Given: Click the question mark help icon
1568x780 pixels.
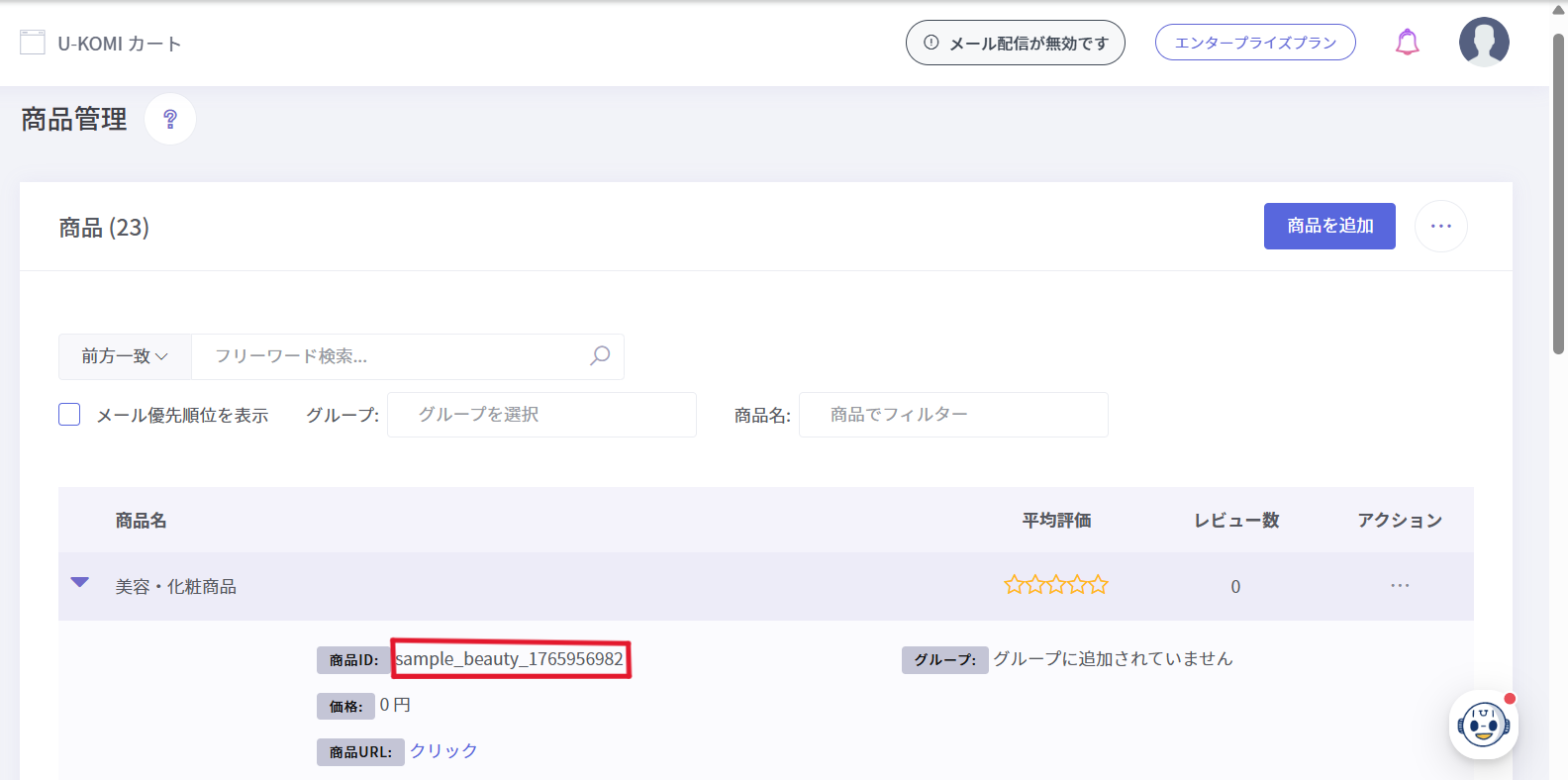Looking at the screenshot, I should tap(170, 119).
